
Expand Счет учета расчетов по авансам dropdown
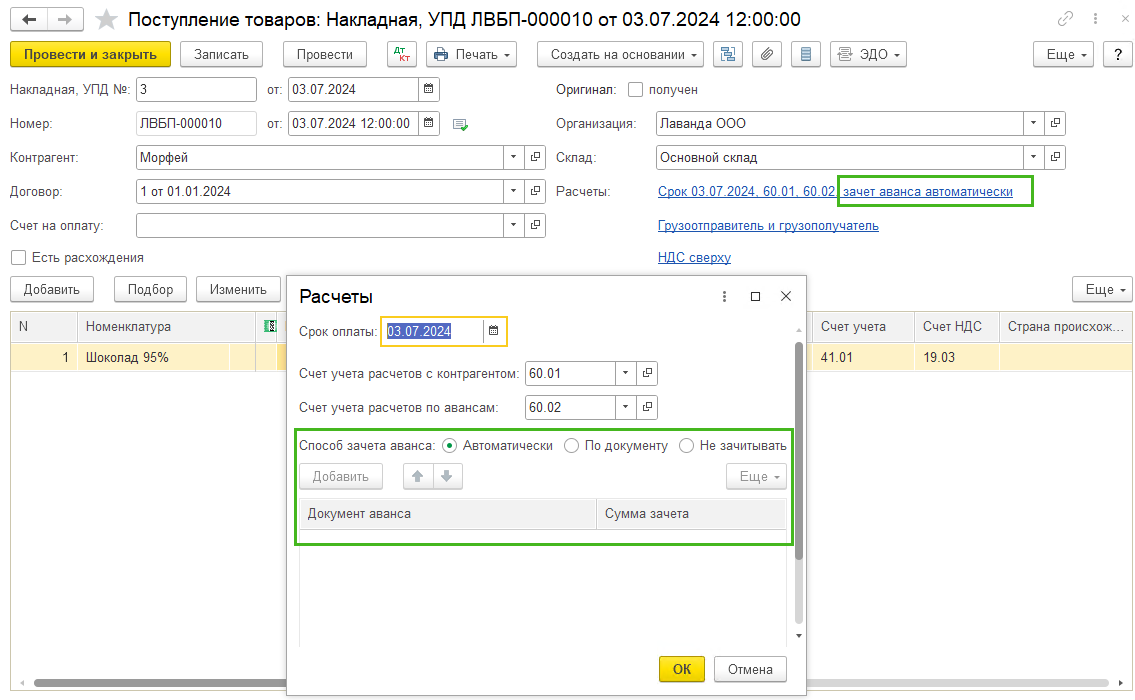[x=625, y=407]
